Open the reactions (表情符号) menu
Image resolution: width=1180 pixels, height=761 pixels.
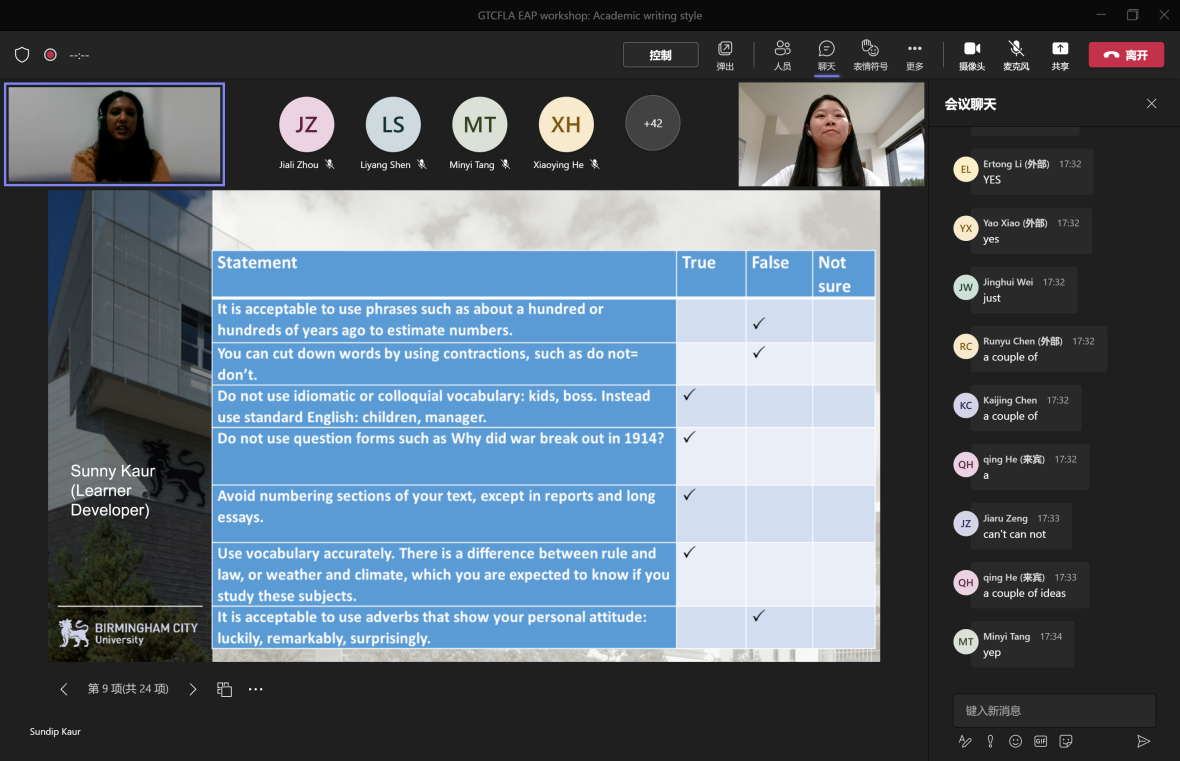tap(870, 54)
